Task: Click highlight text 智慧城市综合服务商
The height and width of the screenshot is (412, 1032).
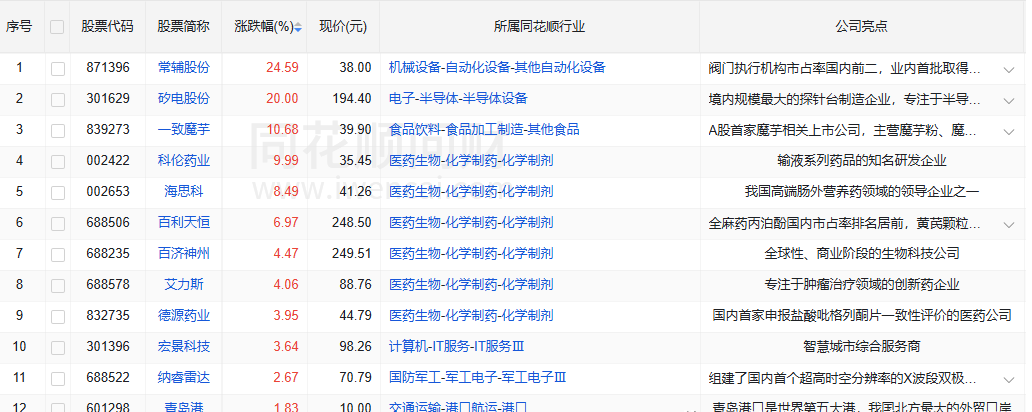Action: tap(862, 346)
